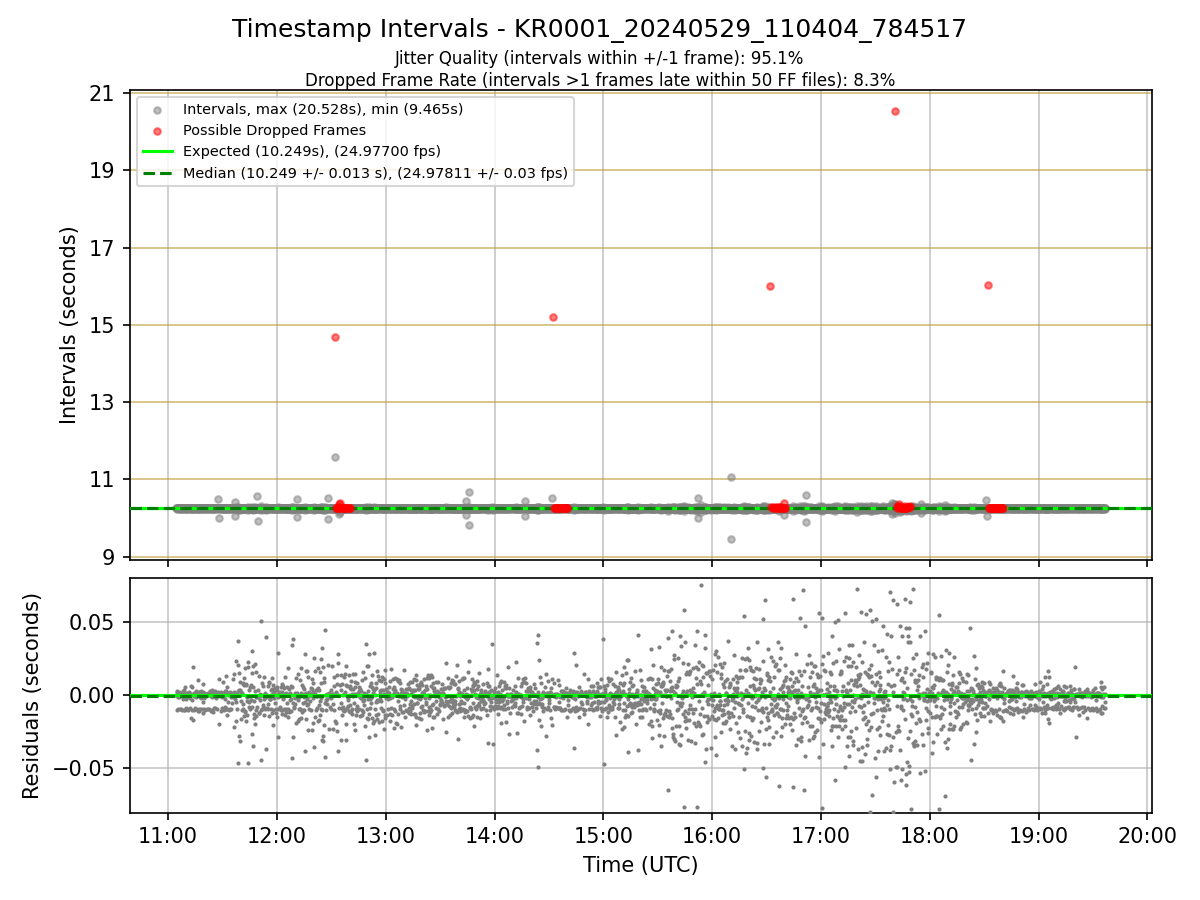This screenshot has height=900, width=1200.
Task: Select the grey outlier at 11.5 seconds near 12:30
Action: [335, 457]
